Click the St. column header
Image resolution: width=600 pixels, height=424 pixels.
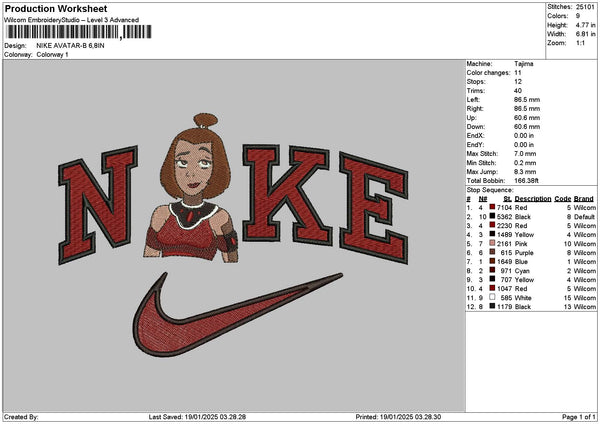(507, 199)
